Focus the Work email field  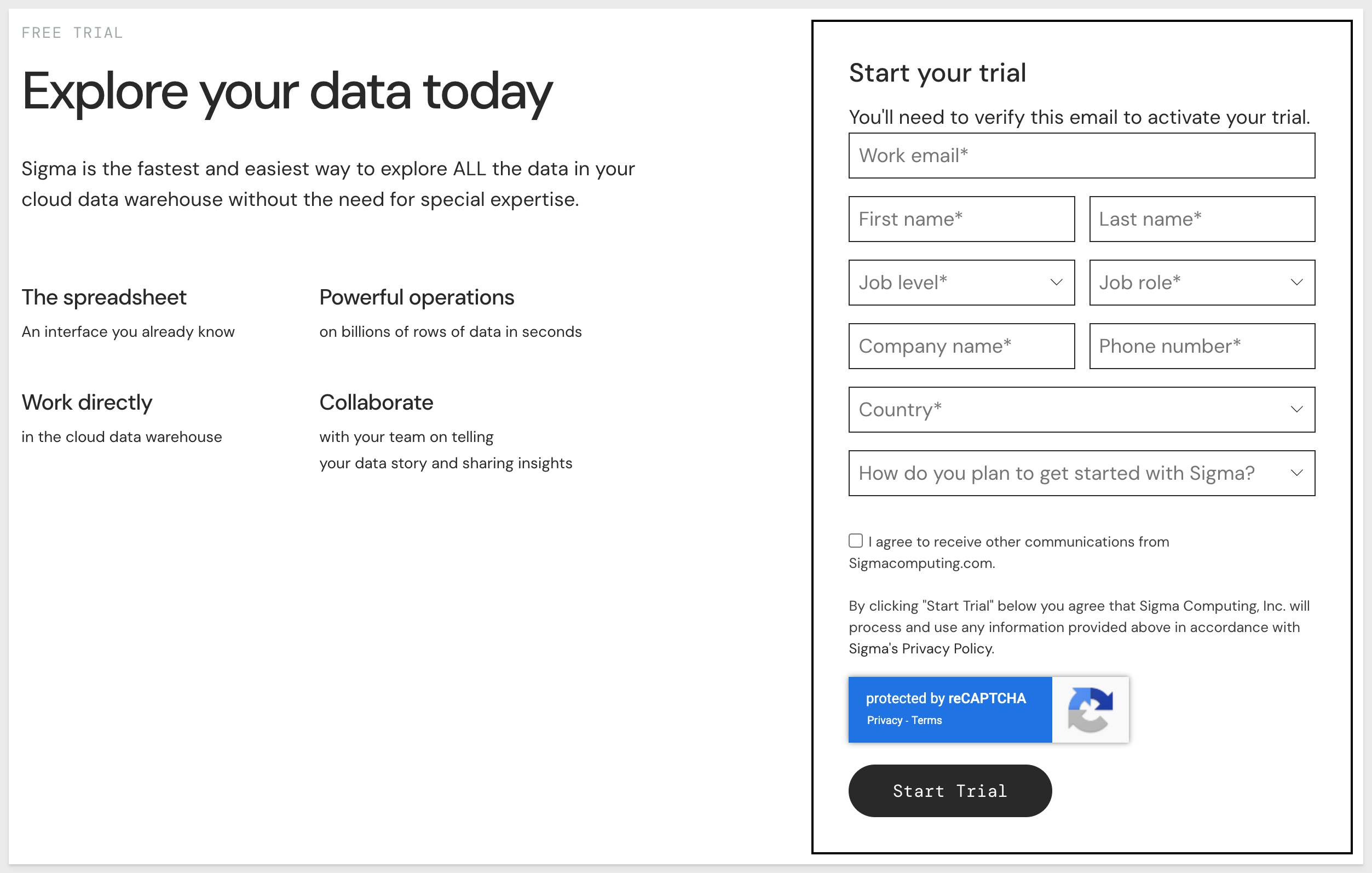[1082, 156]
